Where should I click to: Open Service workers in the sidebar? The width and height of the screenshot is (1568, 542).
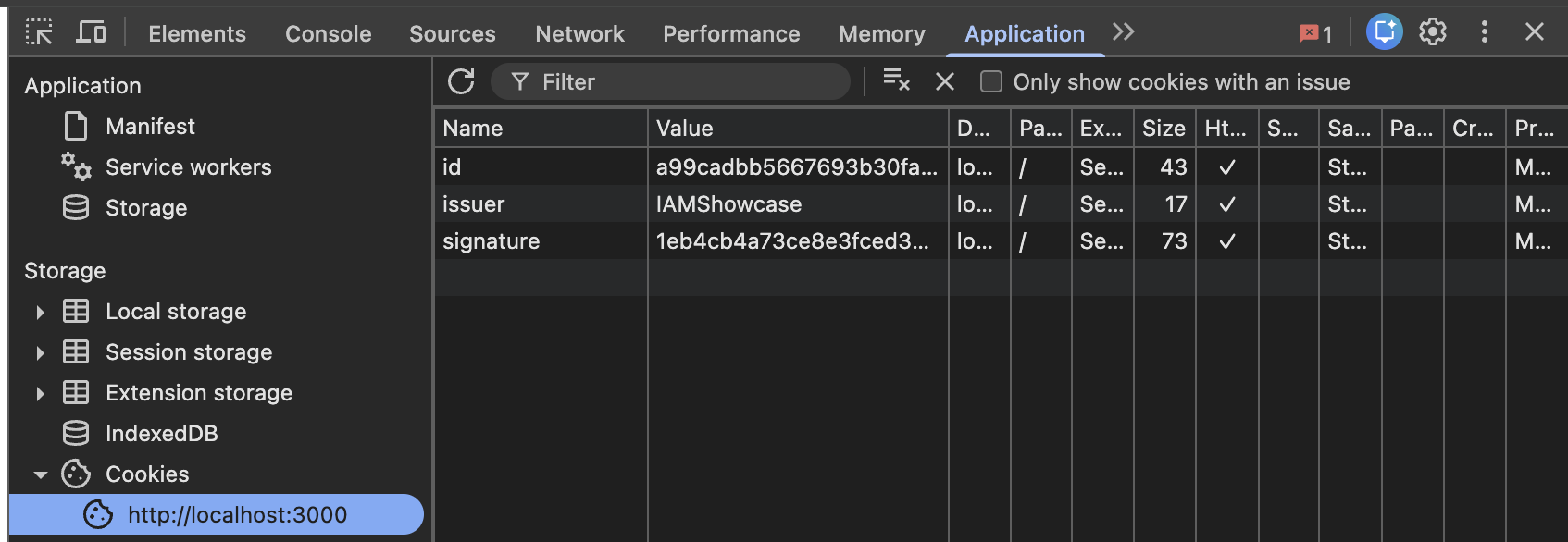[x=188, y=167]
